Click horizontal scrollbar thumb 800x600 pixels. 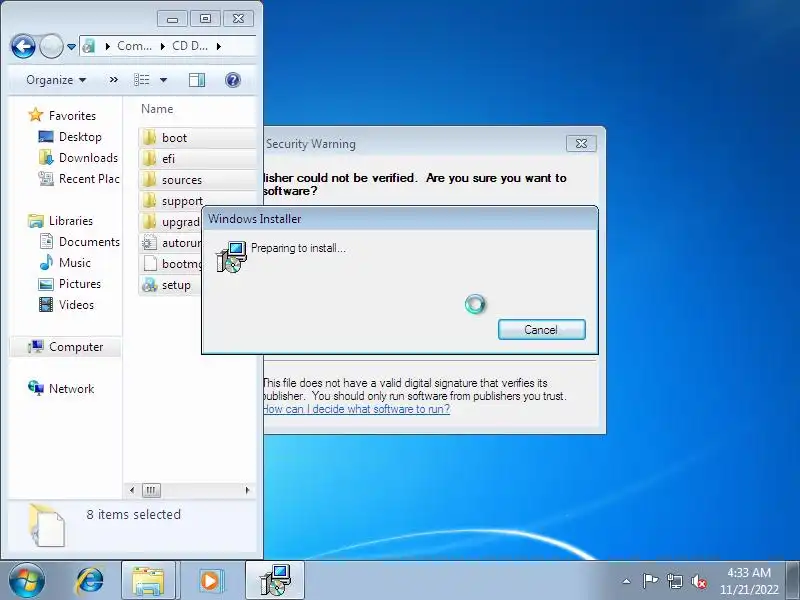[x=151, y=490]
